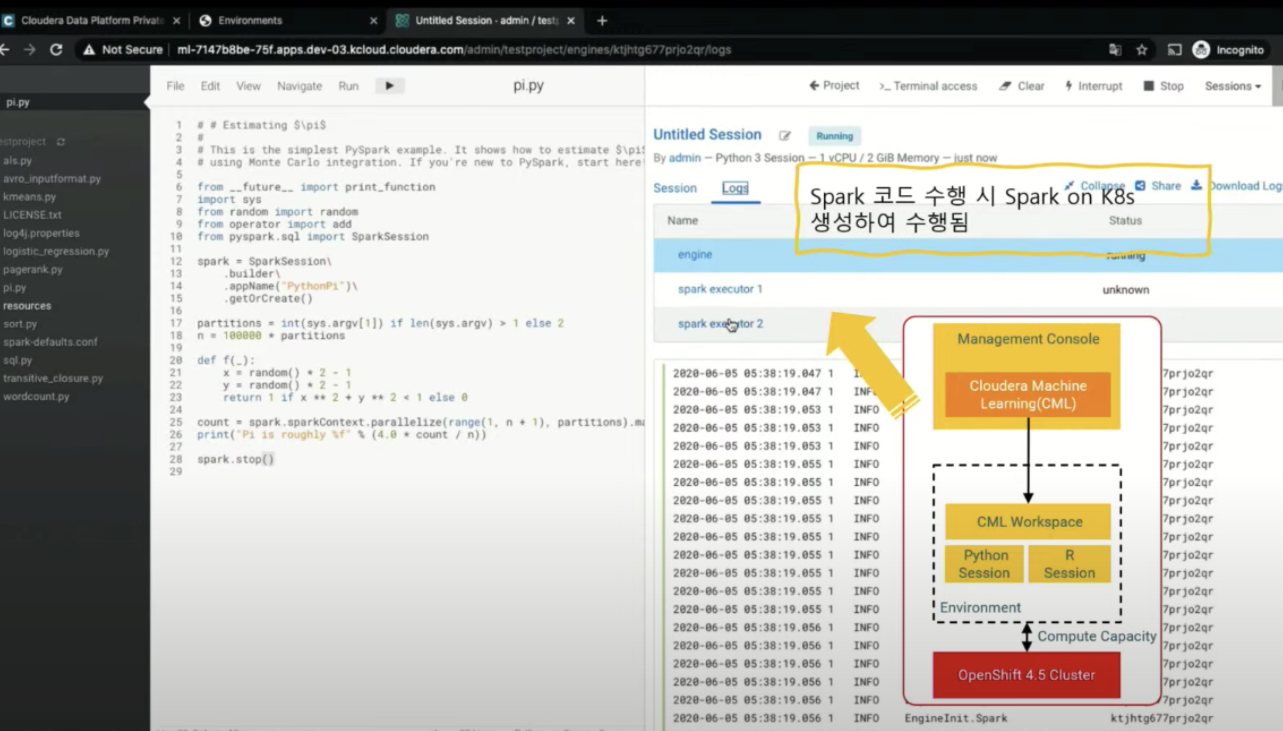Image resolution: width=1283 pixels, height=731 pixels.
Task: Open the Edit menu in the editor
Action: [210, 86]
